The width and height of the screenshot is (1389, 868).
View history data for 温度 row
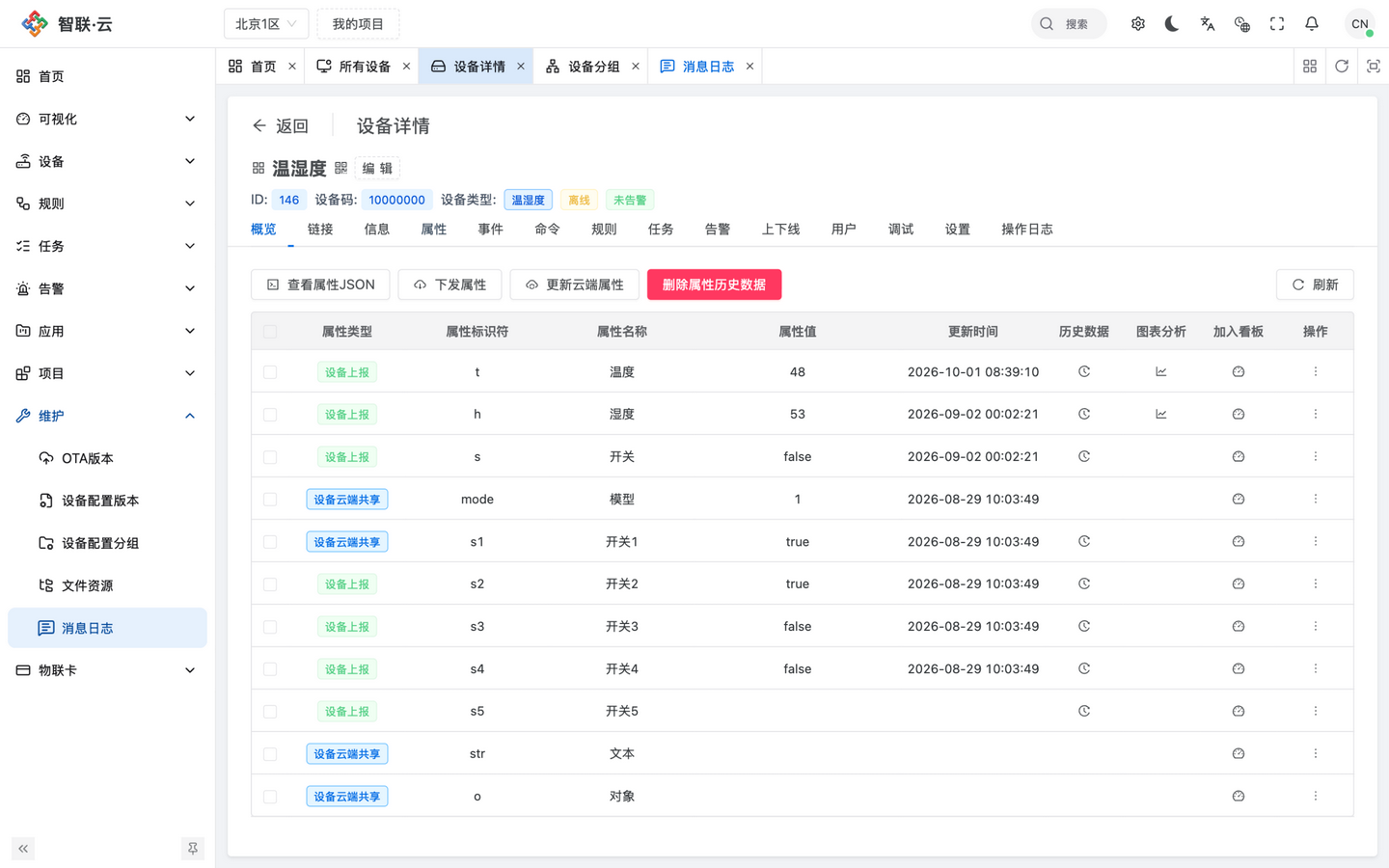click(1084, 371)
